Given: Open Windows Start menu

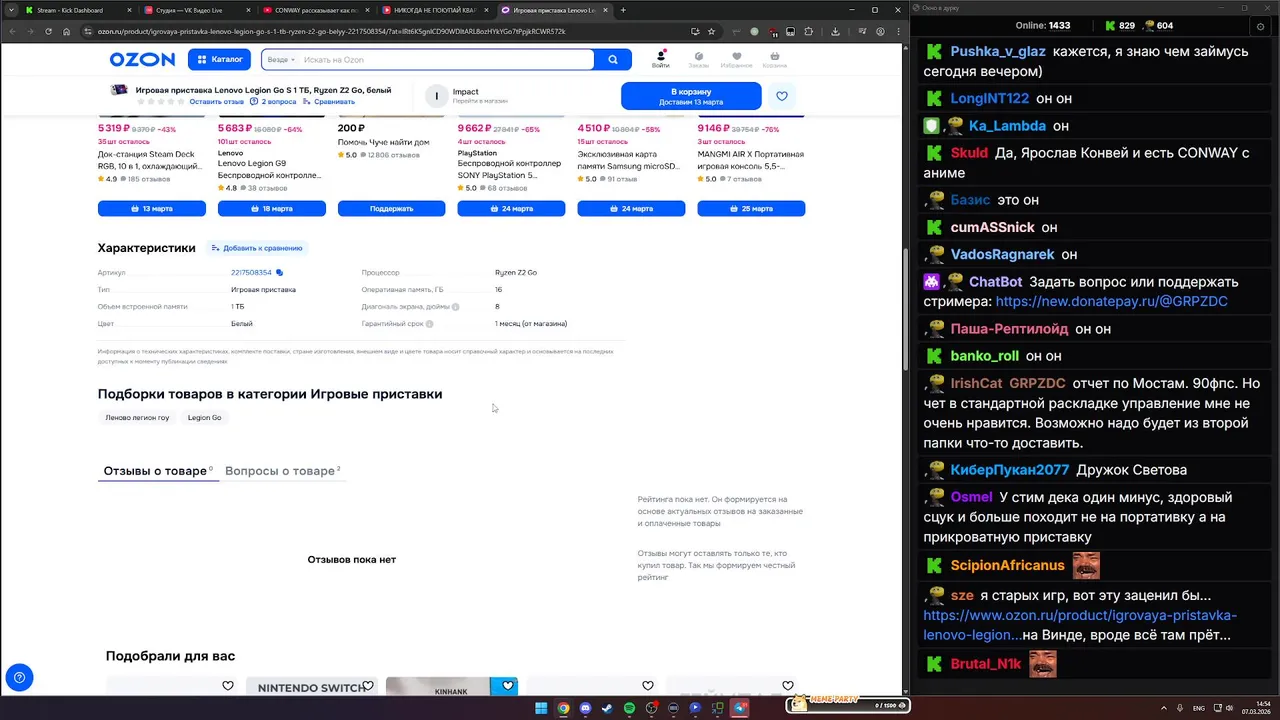Looking at the screenshot, I should point(541,708).
